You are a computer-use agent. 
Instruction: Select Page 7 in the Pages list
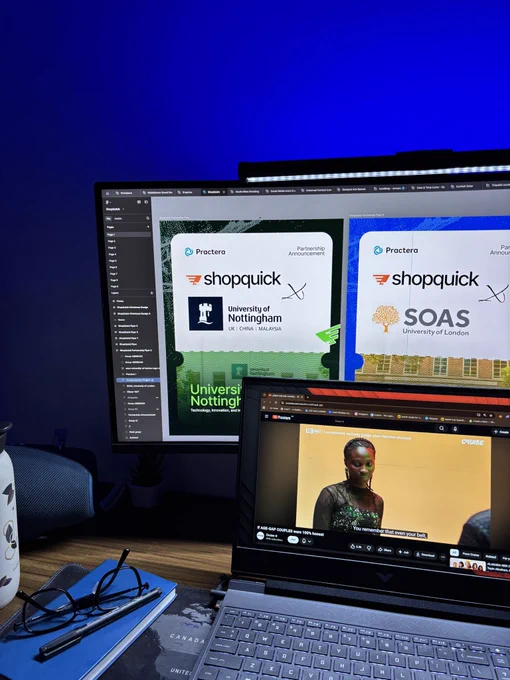pos(114,274)
